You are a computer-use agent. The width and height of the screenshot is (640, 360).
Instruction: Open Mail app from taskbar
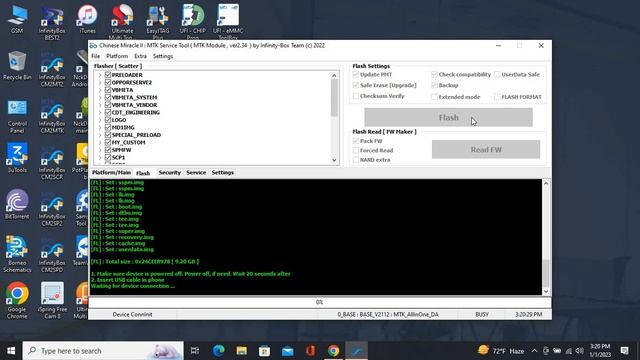coord(288,351)
